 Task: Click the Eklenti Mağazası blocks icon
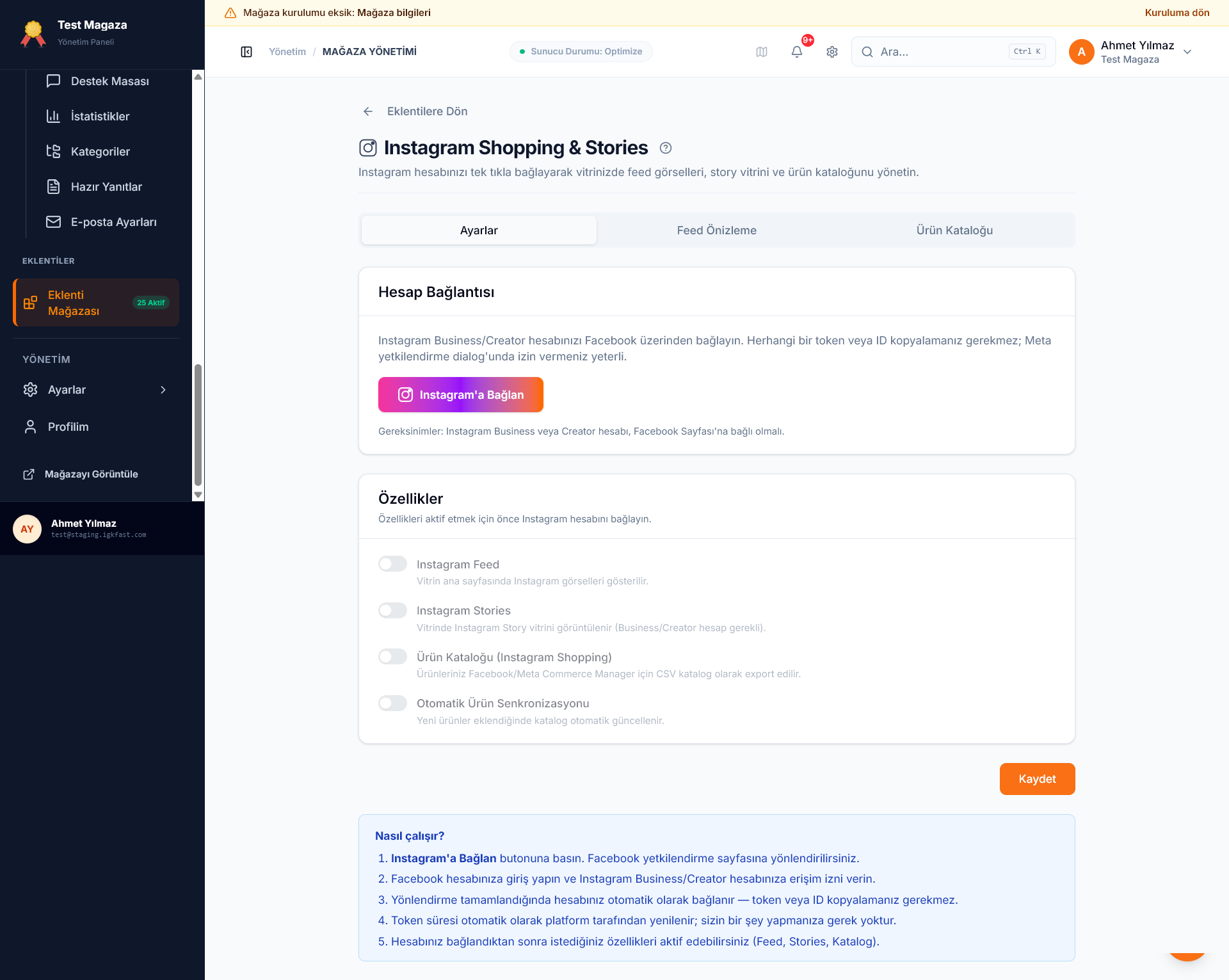[x=30, y=303]
